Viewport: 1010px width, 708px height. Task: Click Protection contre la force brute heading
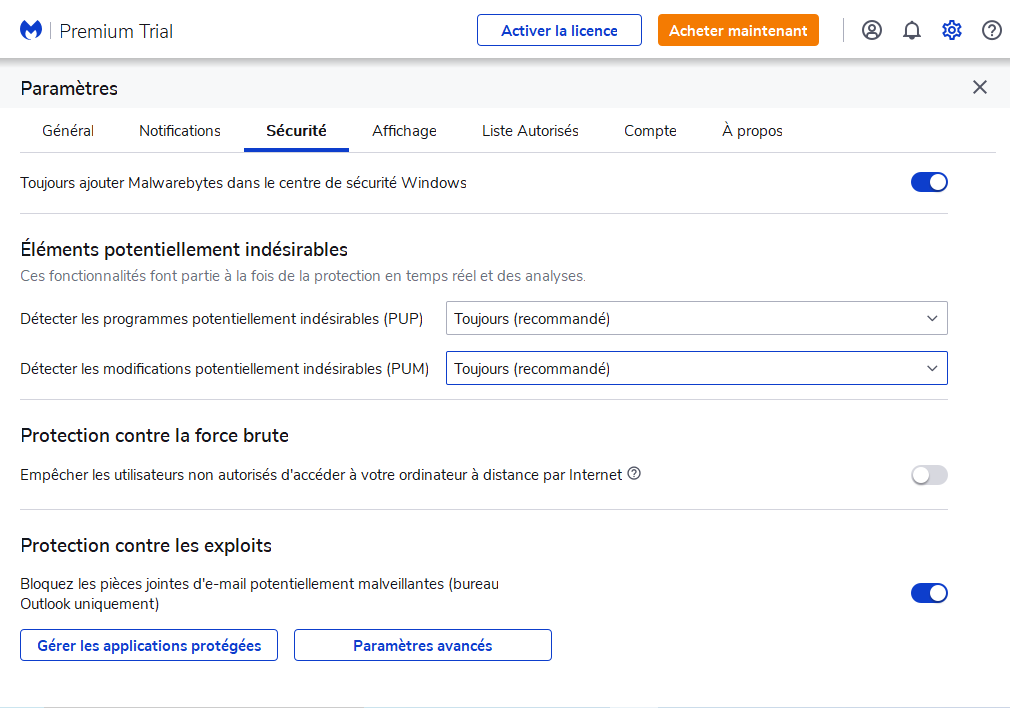coord(155,435)
